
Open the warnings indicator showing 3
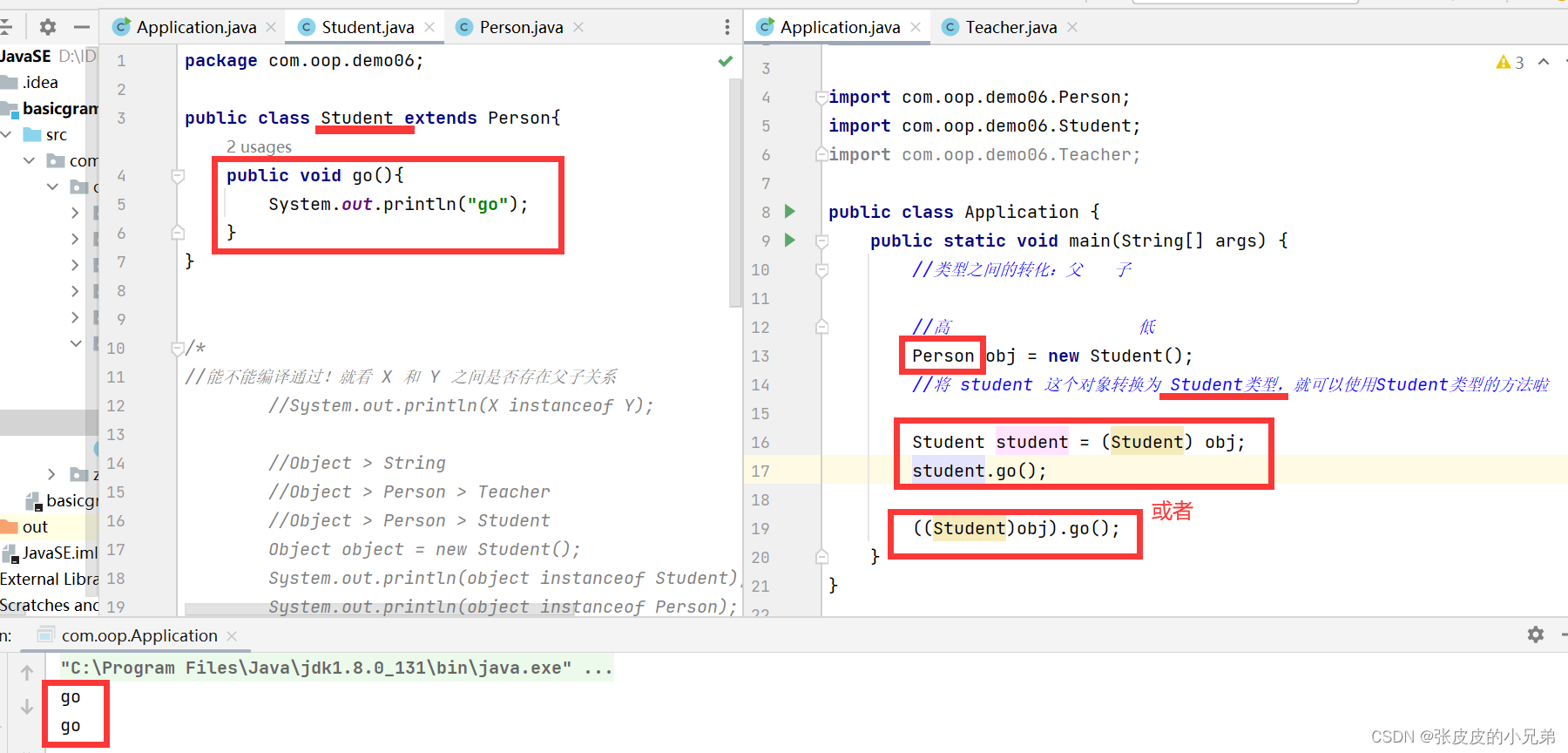[x=1510, y=62]
